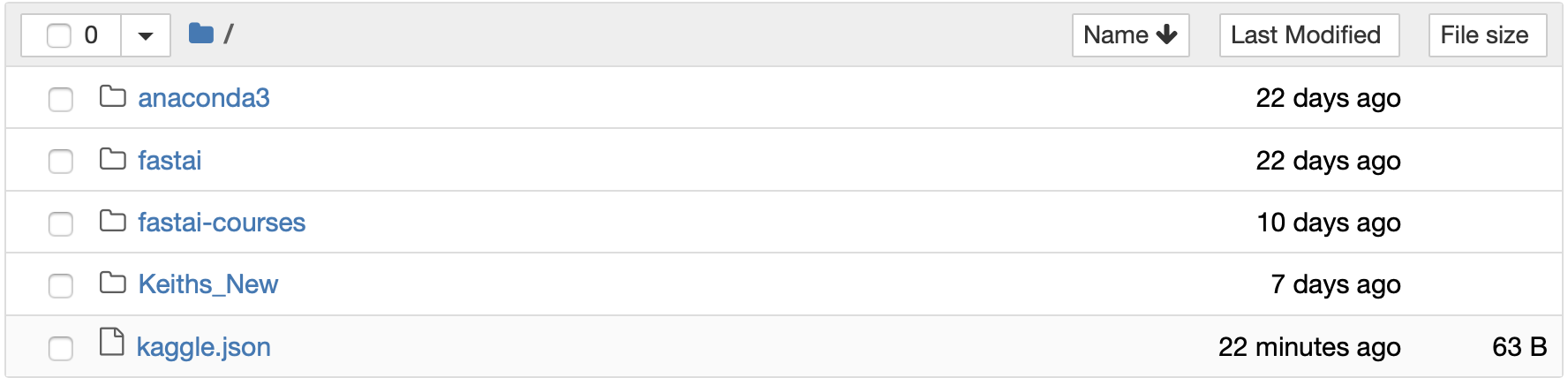Select the fastai-courses row checkbox
This screenshot has height=378, width=1568.
pos(61,223)
